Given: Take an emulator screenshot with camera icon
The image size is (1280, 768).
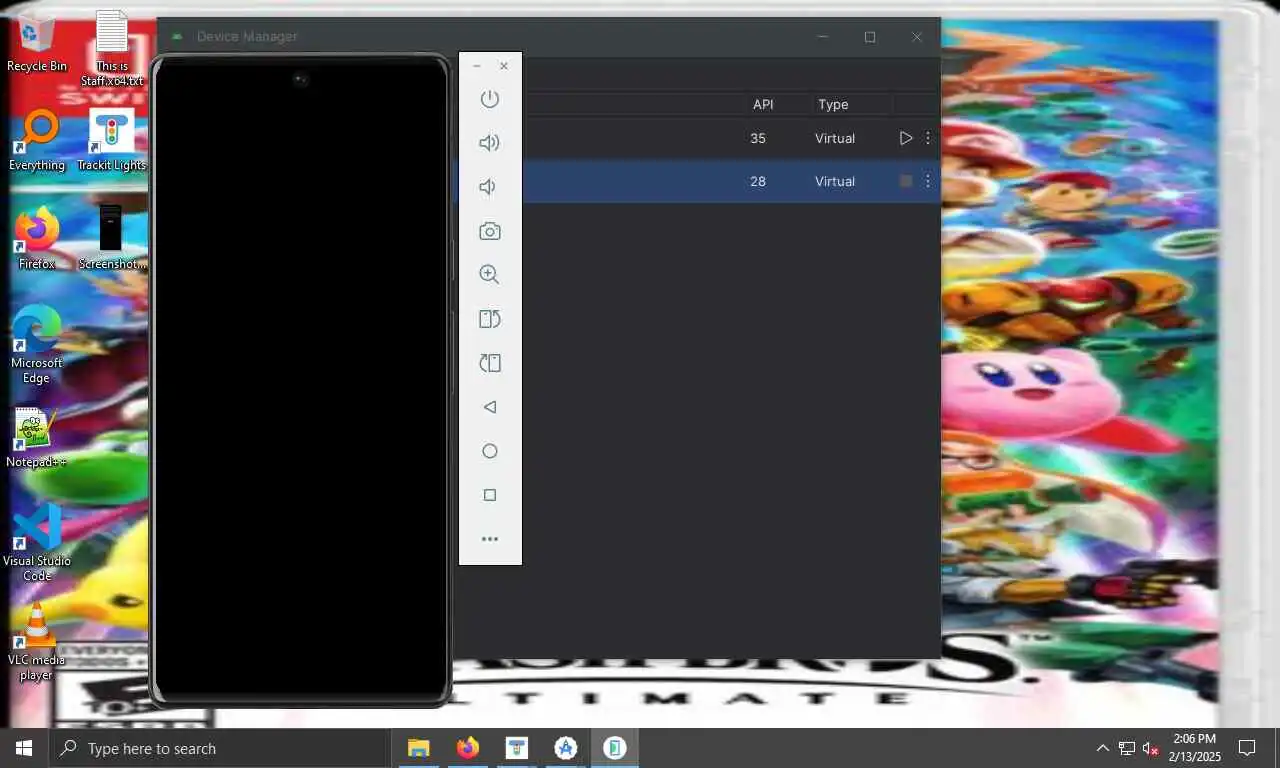Looking at the screenshot, I should [489, 231].
